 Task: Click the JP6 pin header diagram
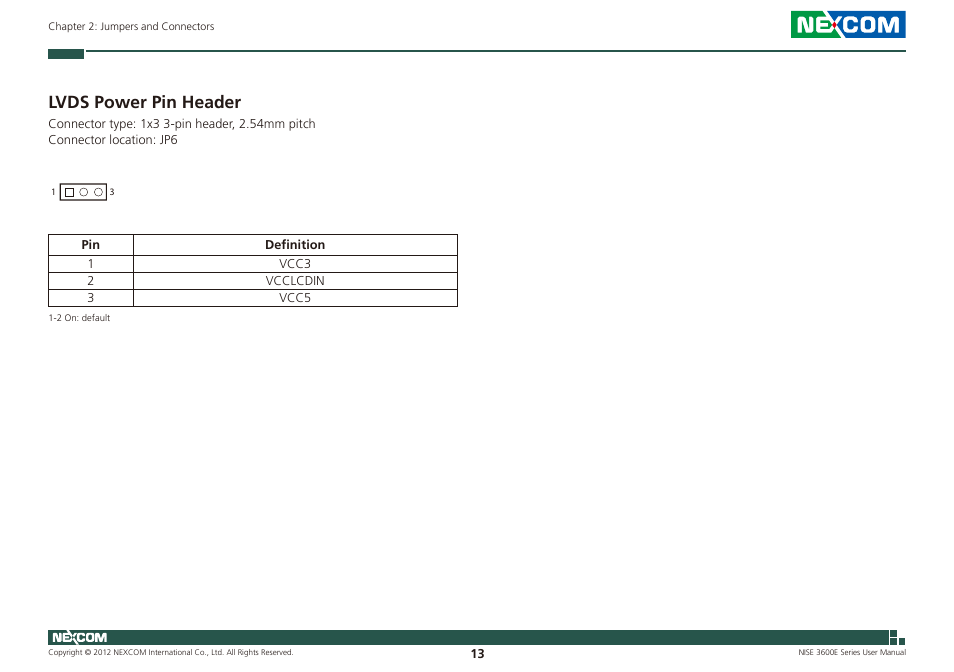pyautogui.click(x=83, y=192)
